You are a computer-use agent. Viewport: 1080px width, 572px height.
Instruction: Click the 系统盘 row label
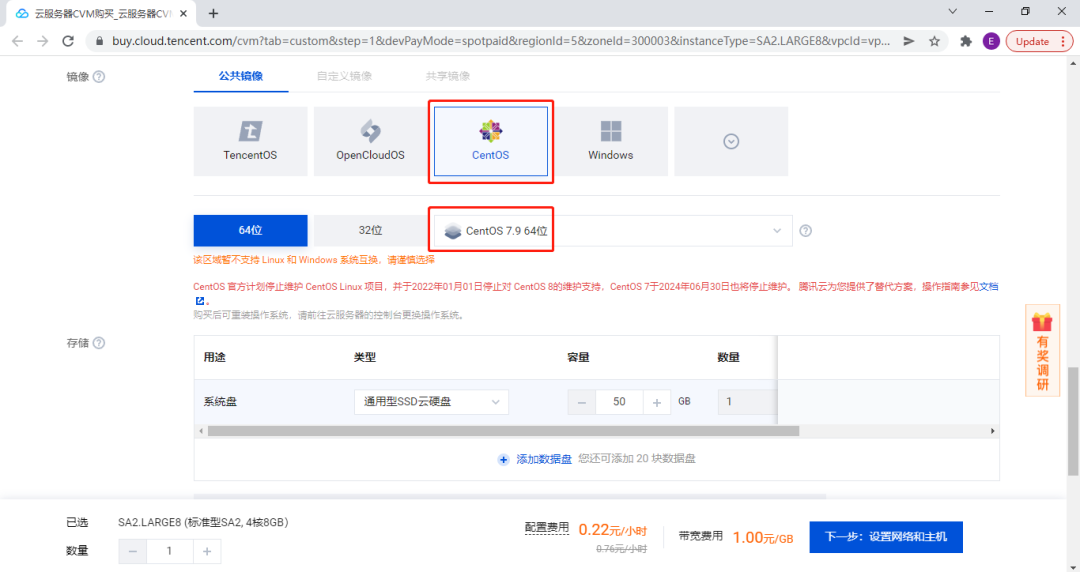click(x=220, y=402)
